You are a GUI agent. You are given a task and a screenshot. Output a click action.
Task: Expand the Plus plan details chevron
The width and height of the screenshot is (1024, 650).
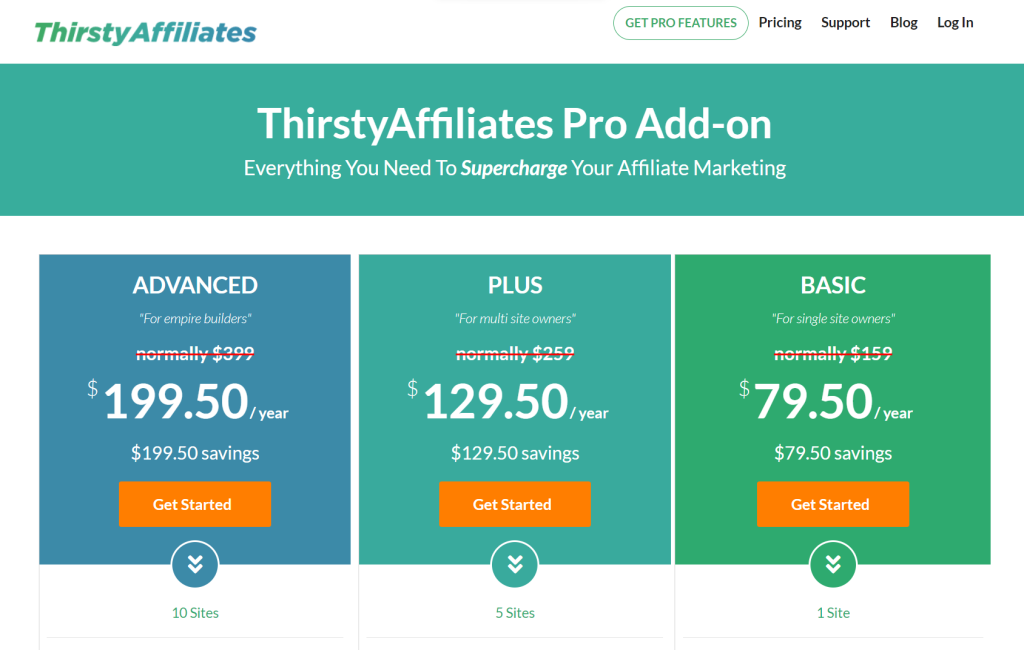click(x=515, y=565)
